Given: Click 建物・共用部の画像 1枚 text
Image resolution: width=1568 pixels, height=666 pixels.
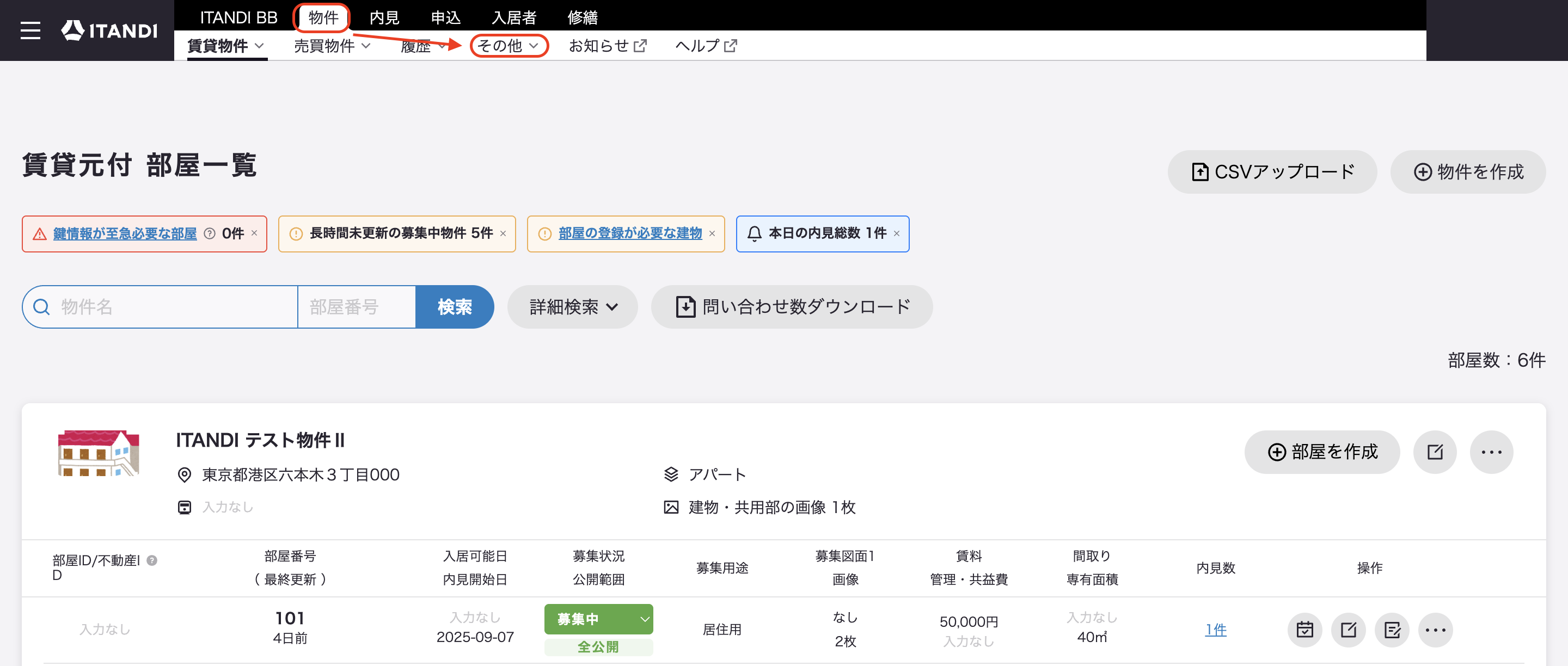Looking at the screenshot, I should click(772, 507).
